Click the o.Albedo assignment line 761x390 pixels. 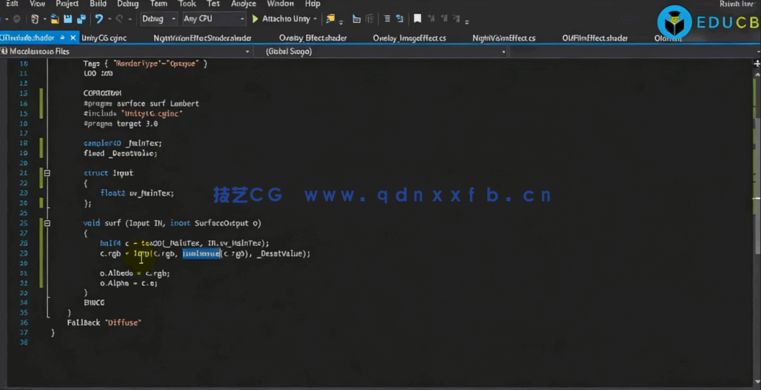pos(134,273)
